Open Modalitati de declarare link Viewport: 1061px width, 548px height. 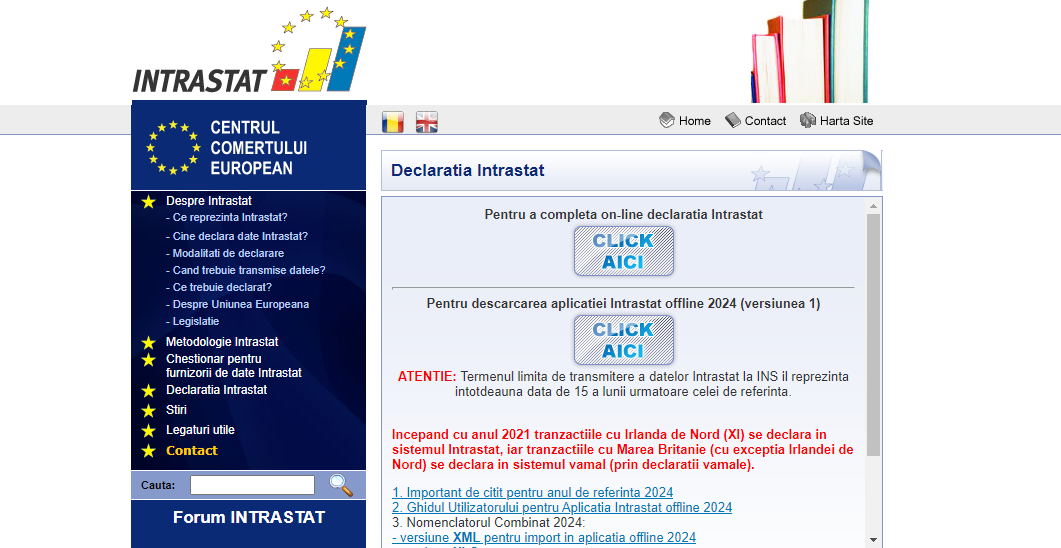(225, 253)
